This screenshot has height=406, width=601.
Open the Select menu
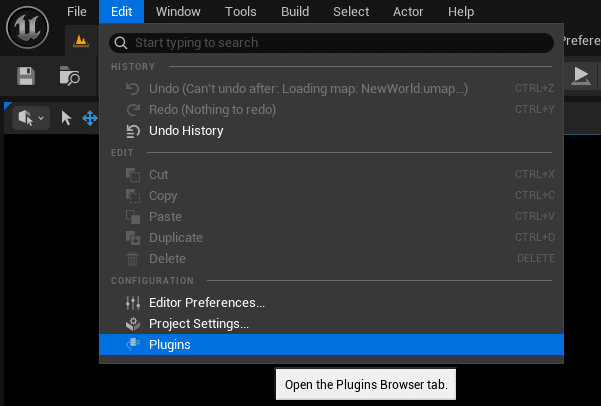coord(351,12)
